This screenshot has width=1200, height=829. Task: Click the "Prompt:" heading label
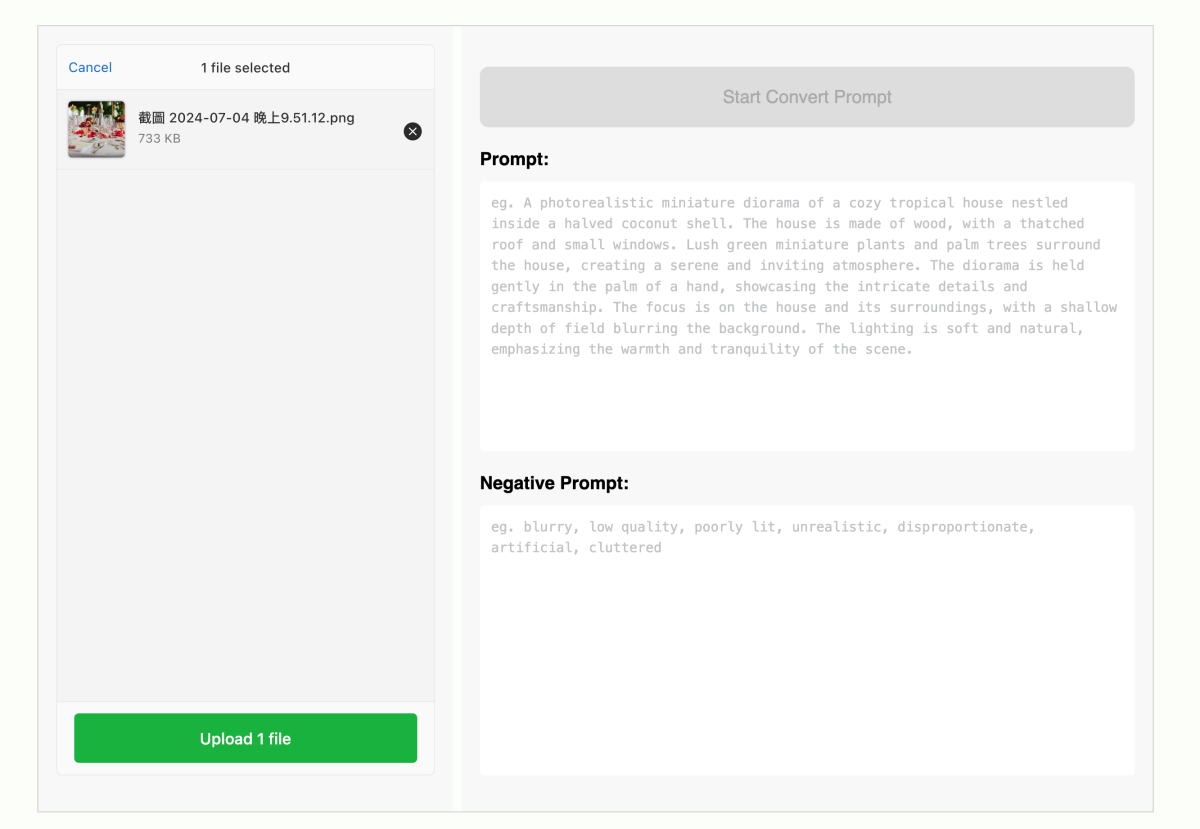pyautogui.click(x=514, y=159)
